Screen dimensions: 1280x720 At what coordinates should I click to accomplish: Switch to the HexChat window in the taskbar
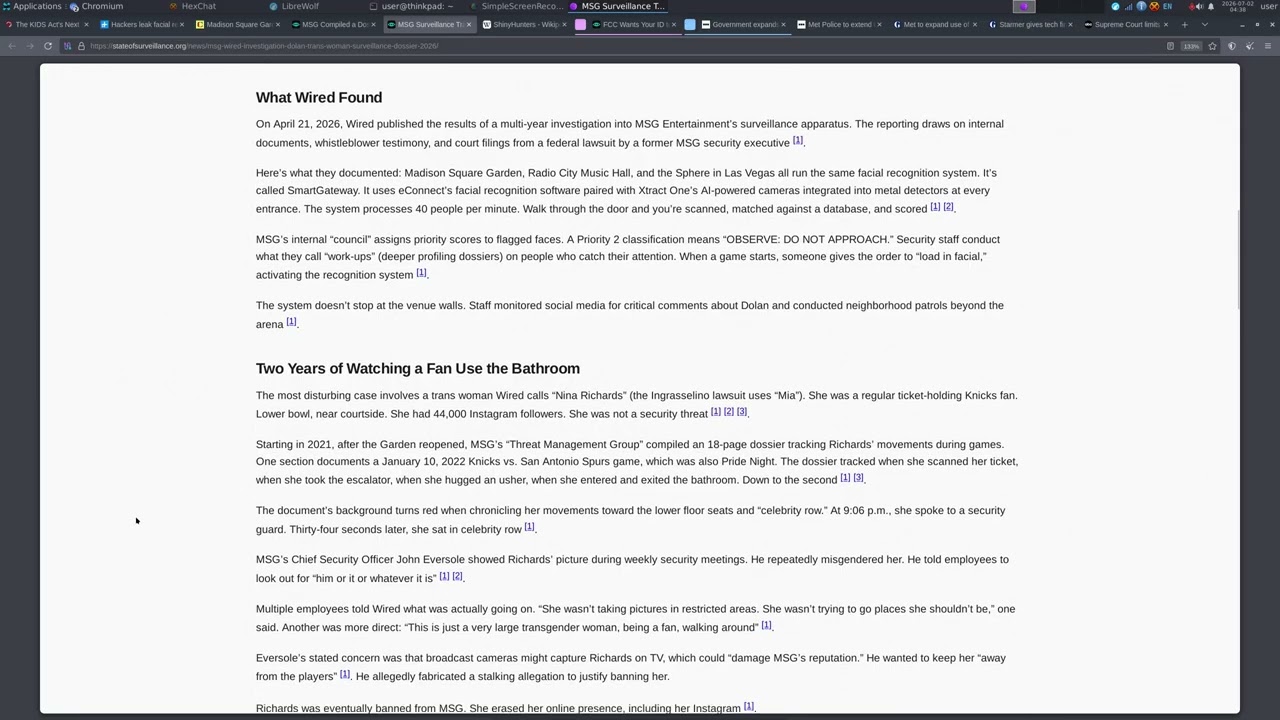point(193,6)
